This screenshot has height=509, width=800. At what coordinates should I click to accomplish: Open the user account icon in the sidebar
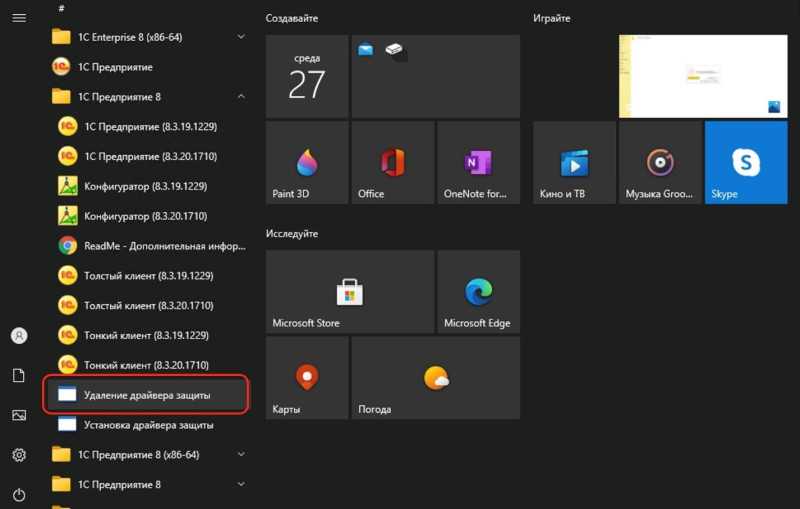[19, 336]
